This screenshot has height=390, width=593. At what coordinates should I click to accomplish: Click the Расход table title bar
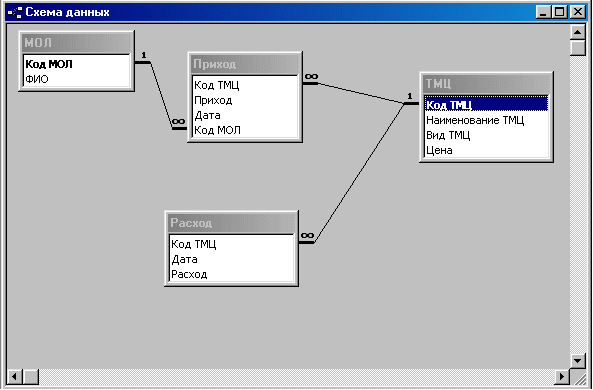[x=232, y=223]
